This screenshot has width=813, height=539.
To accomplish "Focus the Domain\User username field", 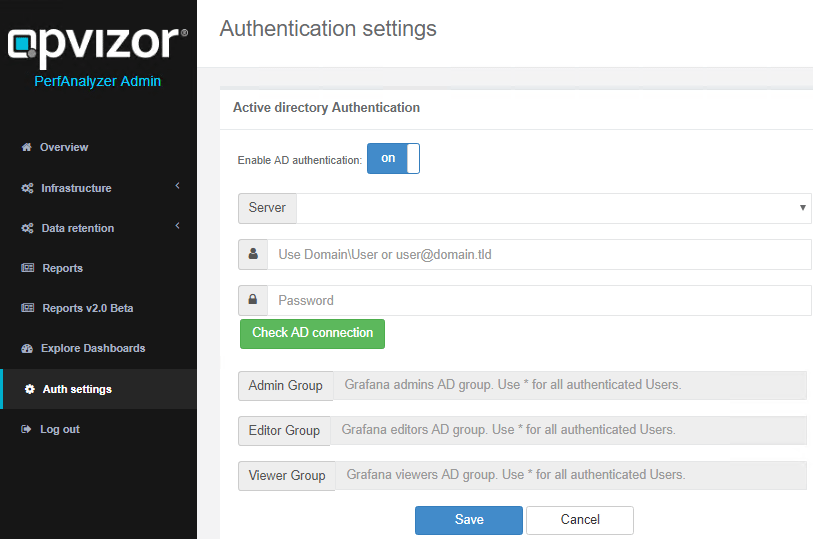I will point(539,255).
